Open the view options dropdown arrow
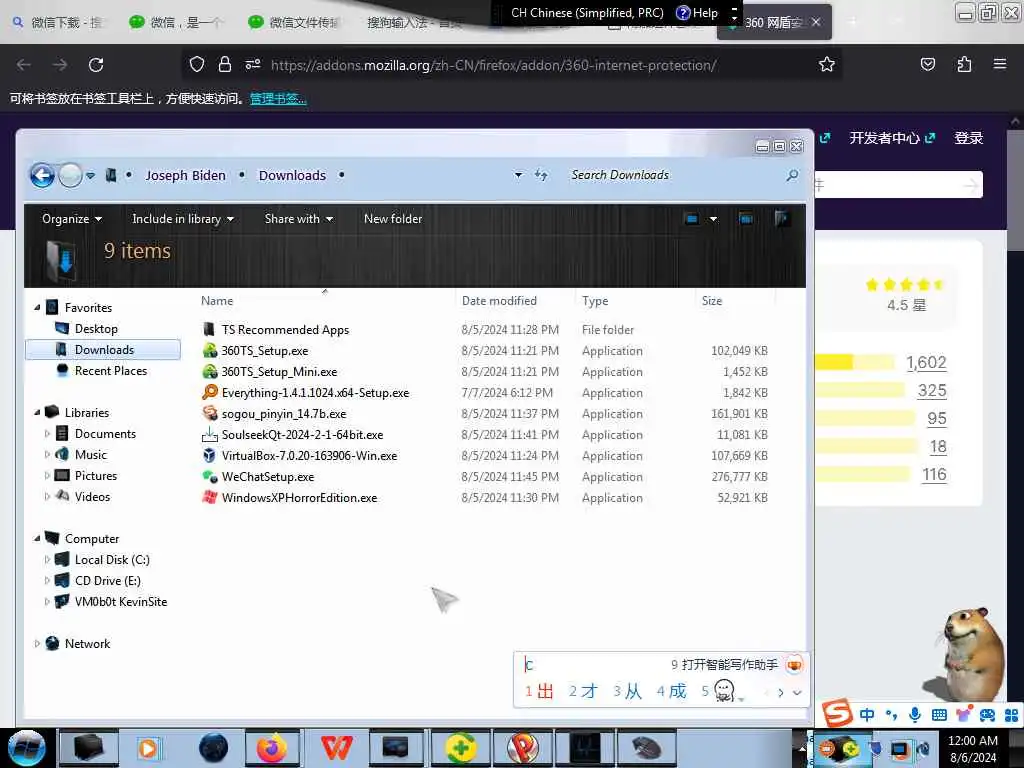The width and height of the screenshot is (1024, 768). [x=713, y=219]
